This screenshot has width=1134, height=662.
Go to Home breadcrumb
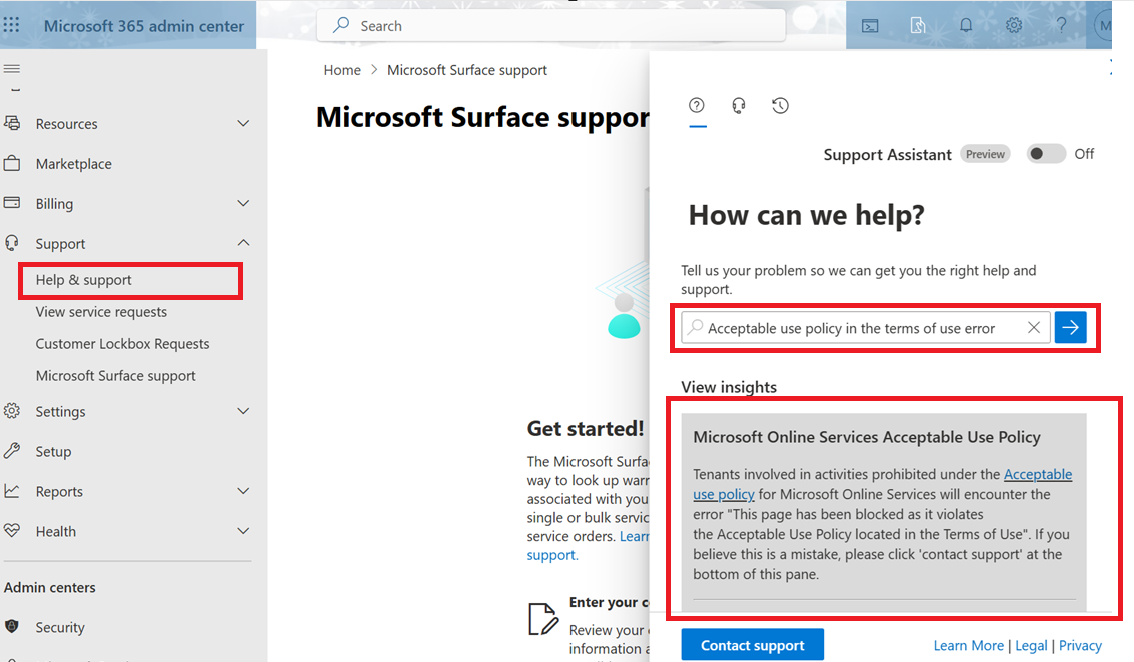(x=342, y=70)
